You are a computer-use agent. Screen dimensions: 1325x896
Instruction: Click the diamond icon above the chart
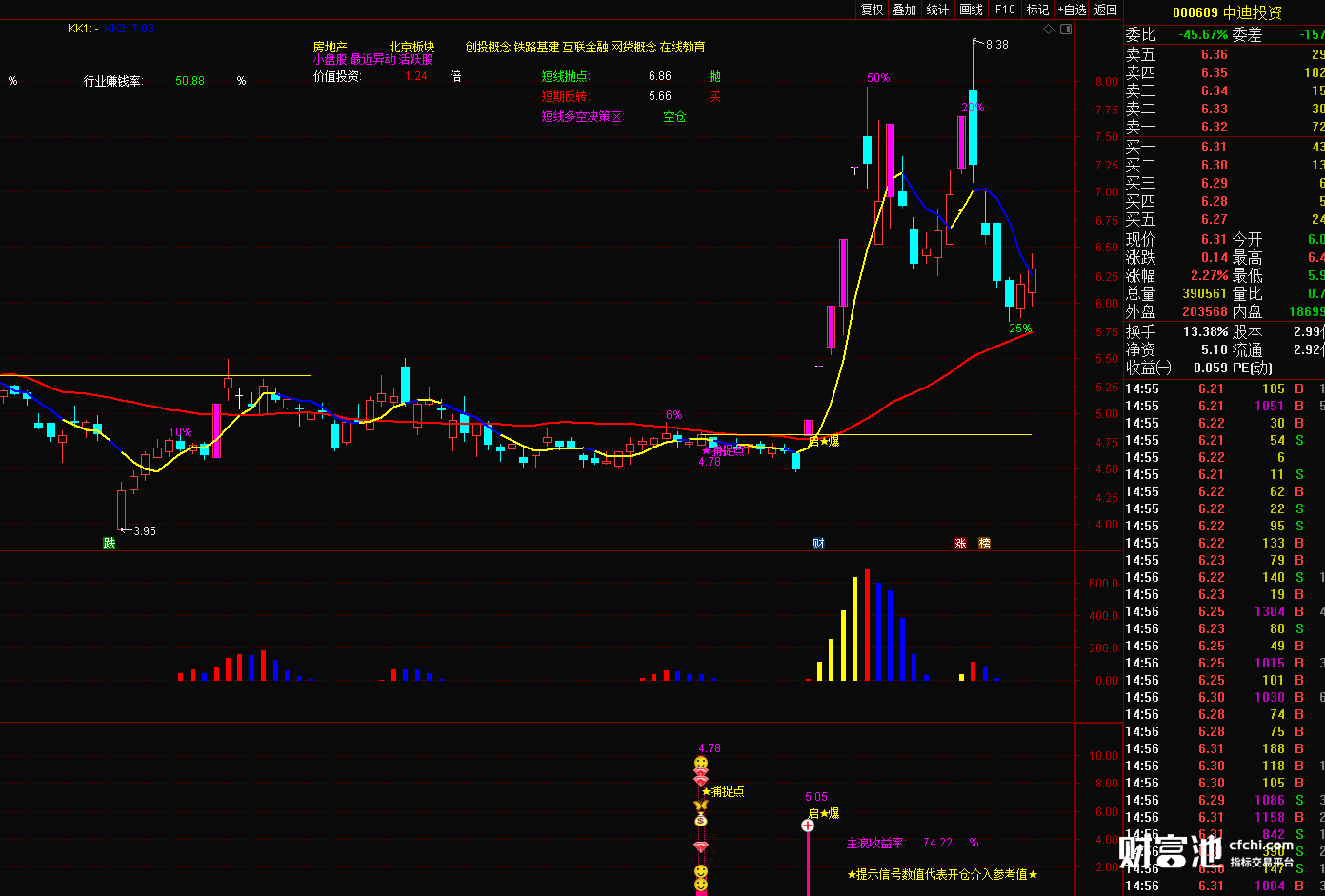tap(1049, 30)
